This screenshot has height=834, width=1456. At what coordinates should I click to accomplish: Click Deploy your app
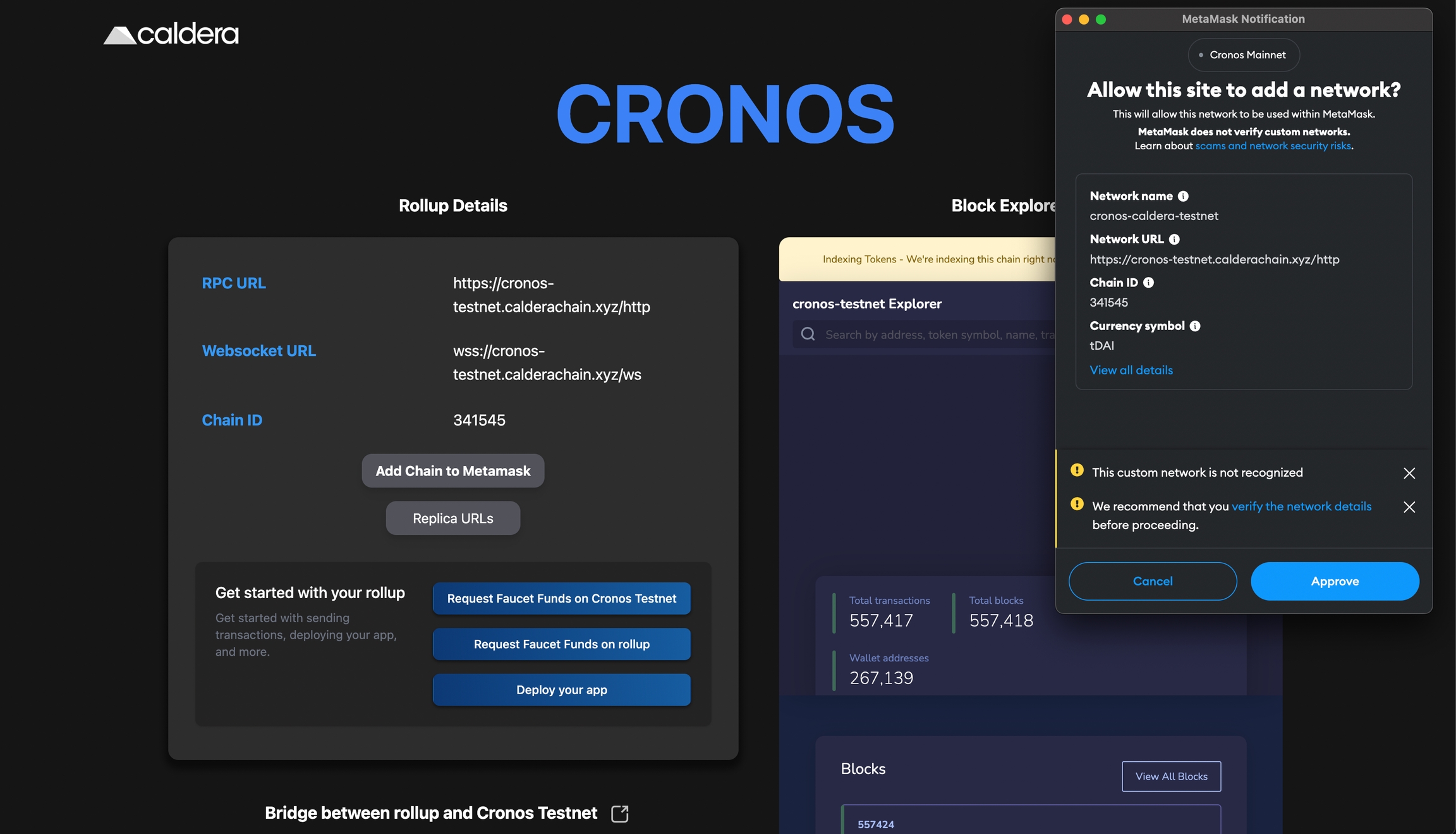point(561,690)
